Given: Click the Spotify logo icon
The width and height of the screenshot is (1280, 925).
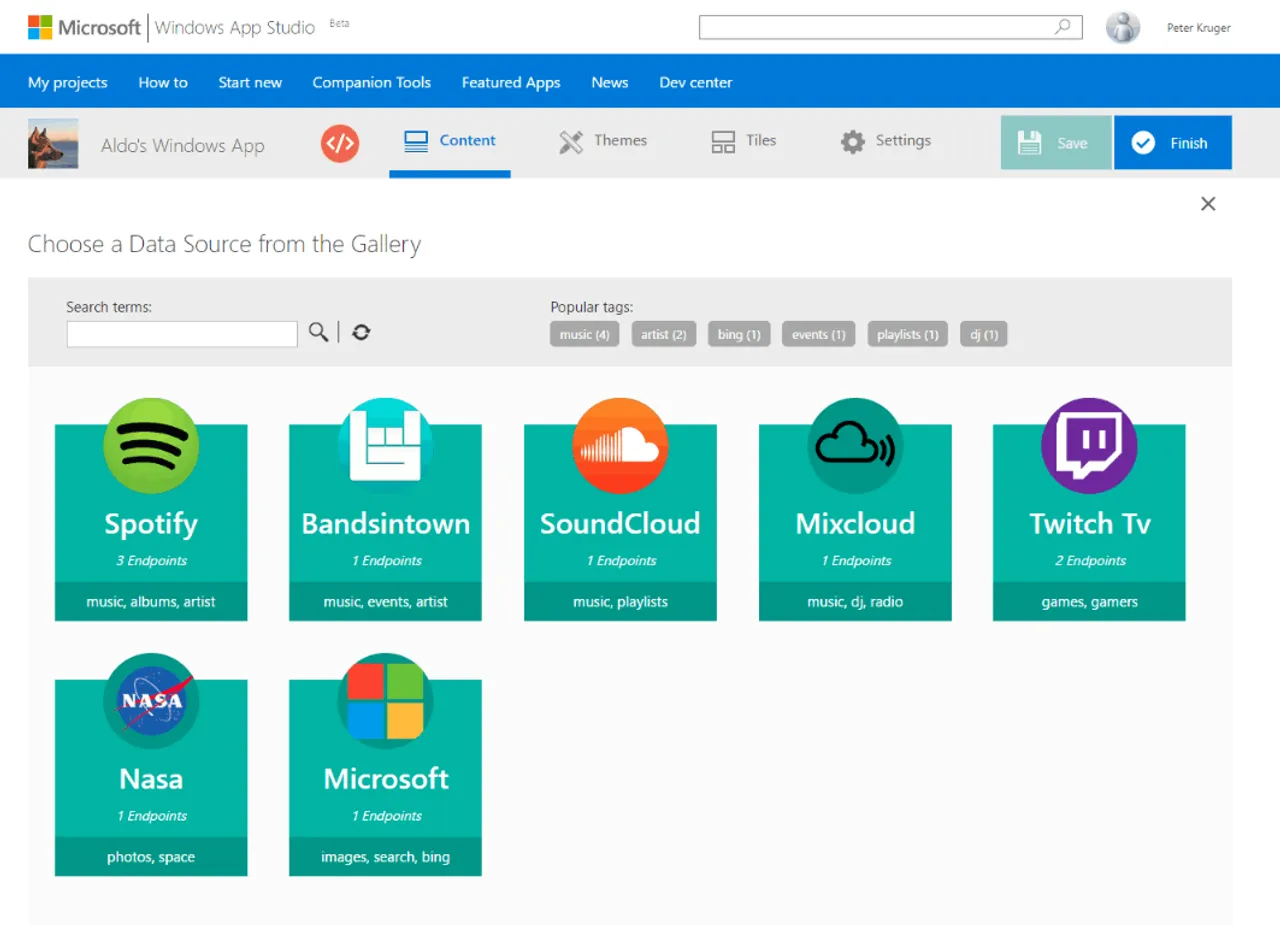Looking at the screenshot, I should point(151,446).
